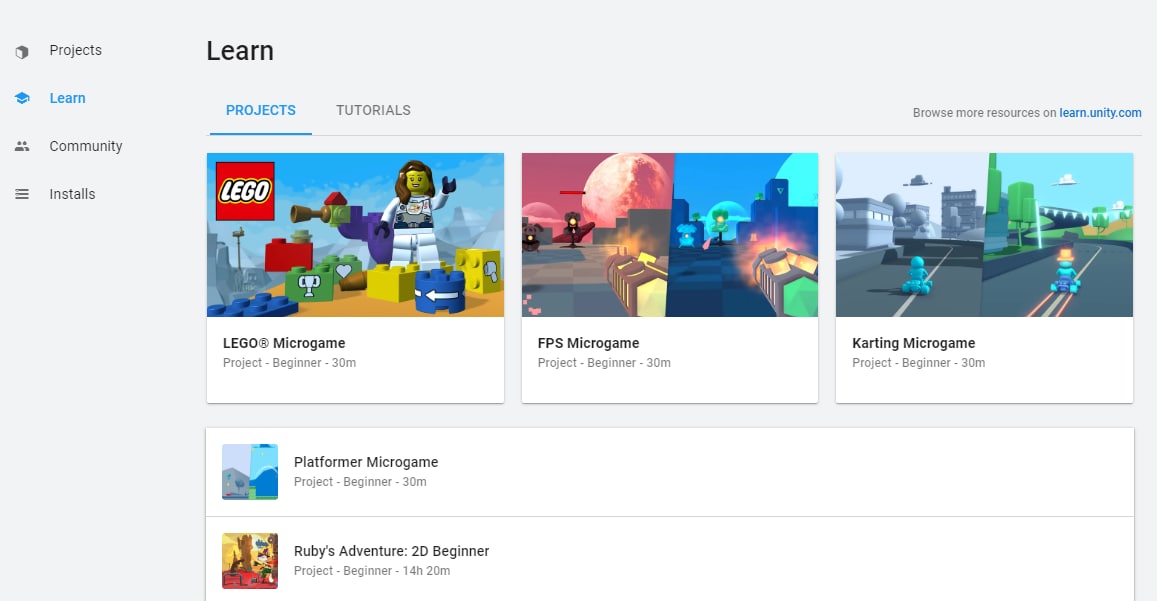Click the Platformer Microgame small thumbnail
The width and height of the screenshot is (1157, 601).
pyautogui.click(x=250, y=472)
